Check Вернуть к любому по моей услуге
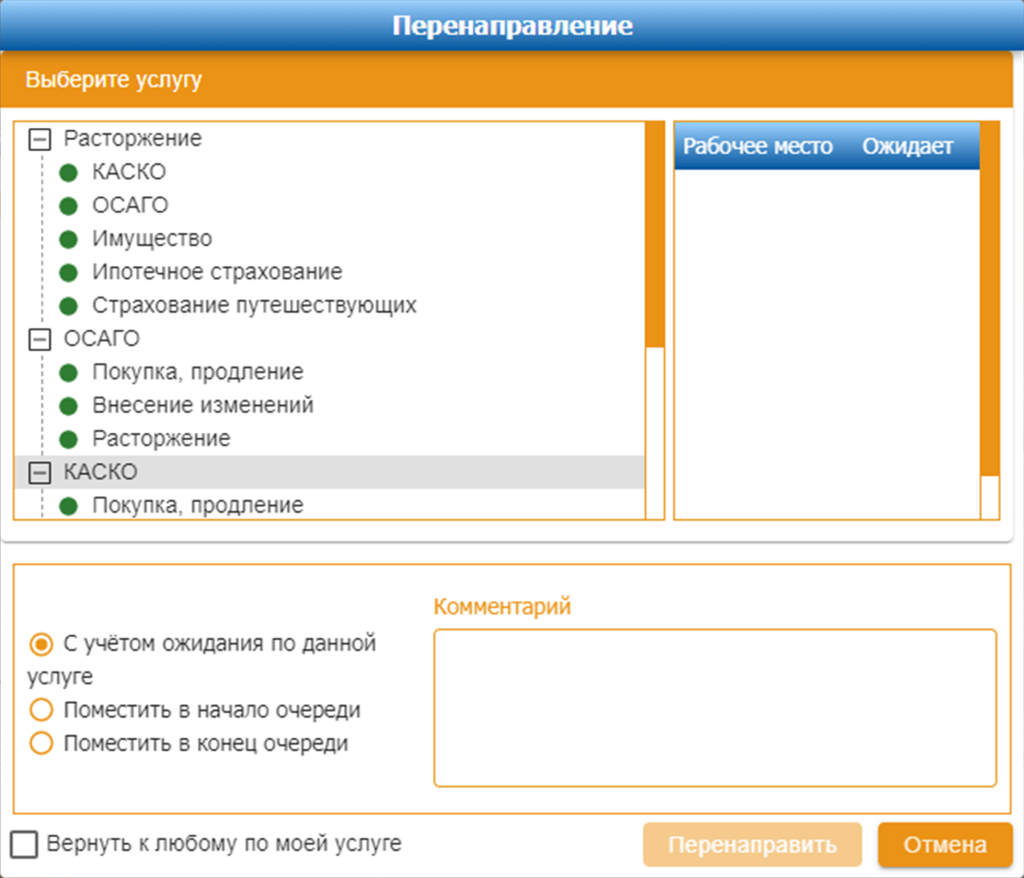Viewport: 1024px width, 878px height. click(24, 844)
